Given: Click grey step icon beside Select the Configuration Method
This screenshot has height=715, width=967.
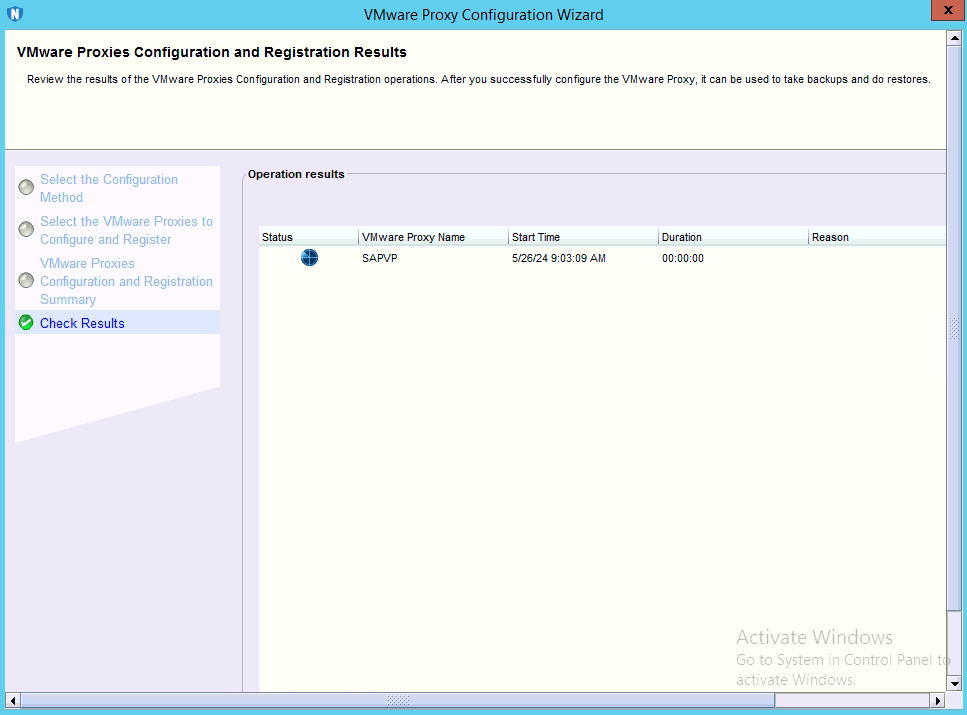Looking at the screenshot, I should tap(27, 187).
